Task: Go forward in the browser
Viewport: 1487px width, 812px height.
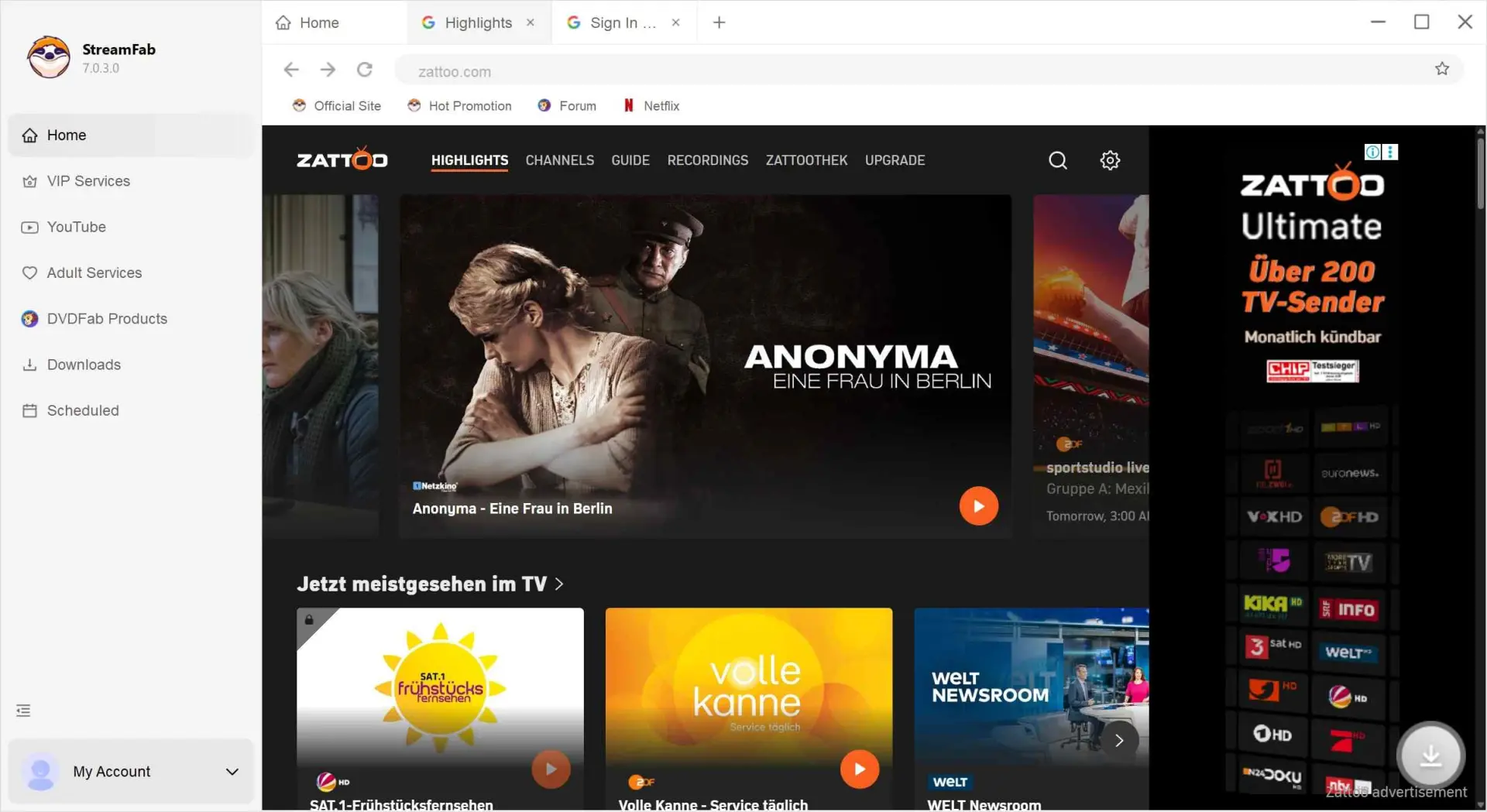Action: tap(328, 70)
